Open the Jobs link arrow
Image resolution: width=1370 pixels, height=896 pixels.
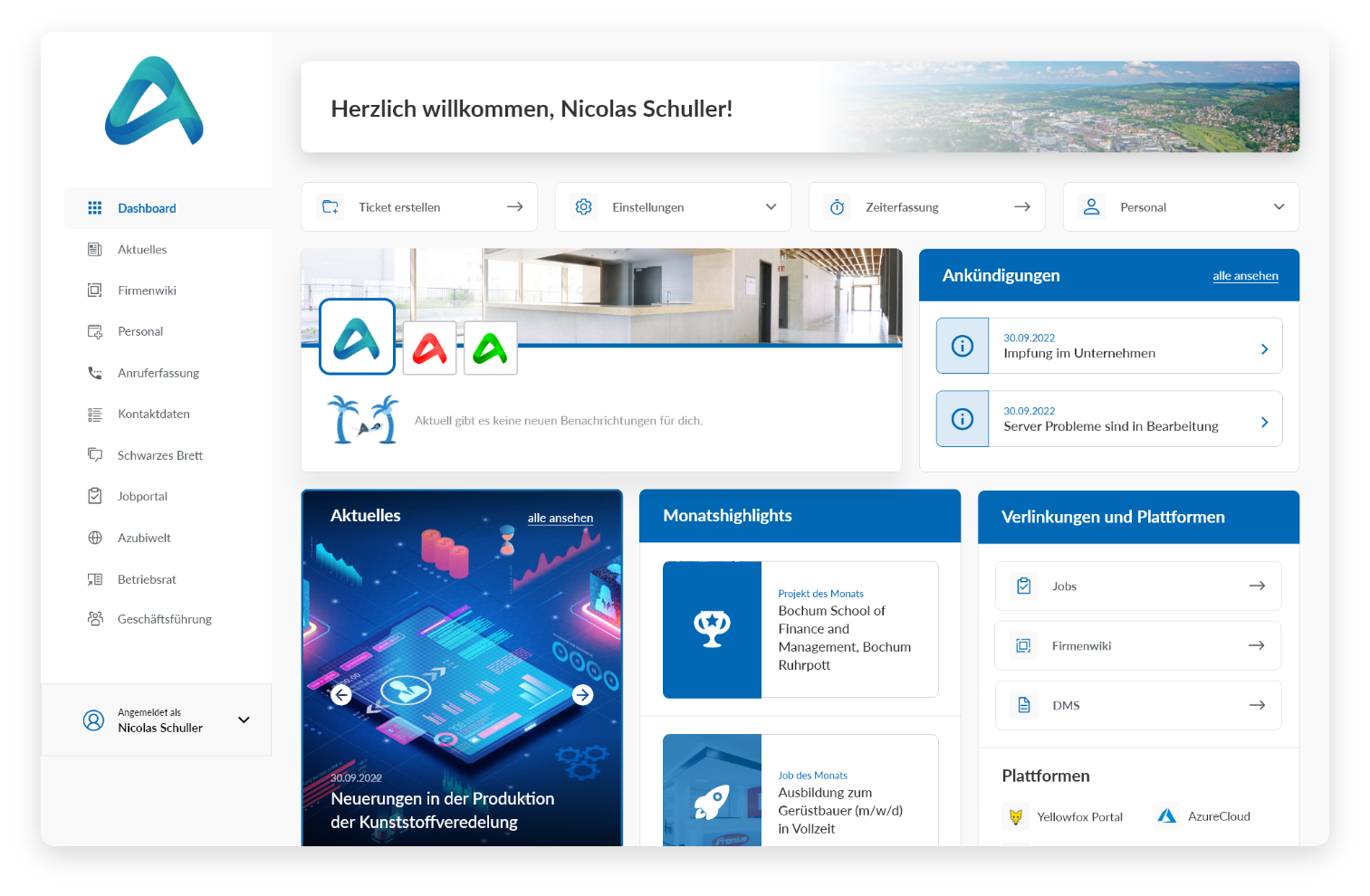[x=1257, y=586]
